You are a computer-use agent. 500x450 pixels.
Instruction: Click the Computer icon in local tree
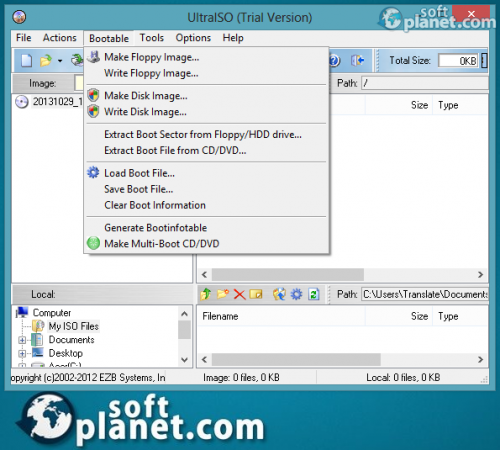[x=22, y=312]
